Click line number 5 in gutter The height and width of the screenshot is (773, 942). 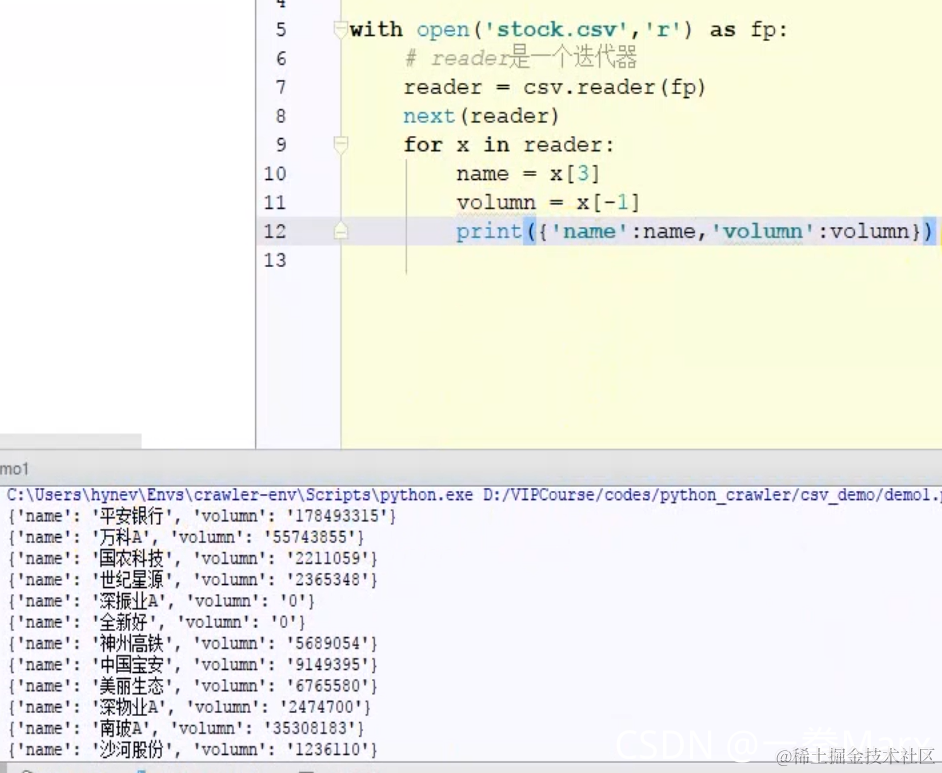281,29
